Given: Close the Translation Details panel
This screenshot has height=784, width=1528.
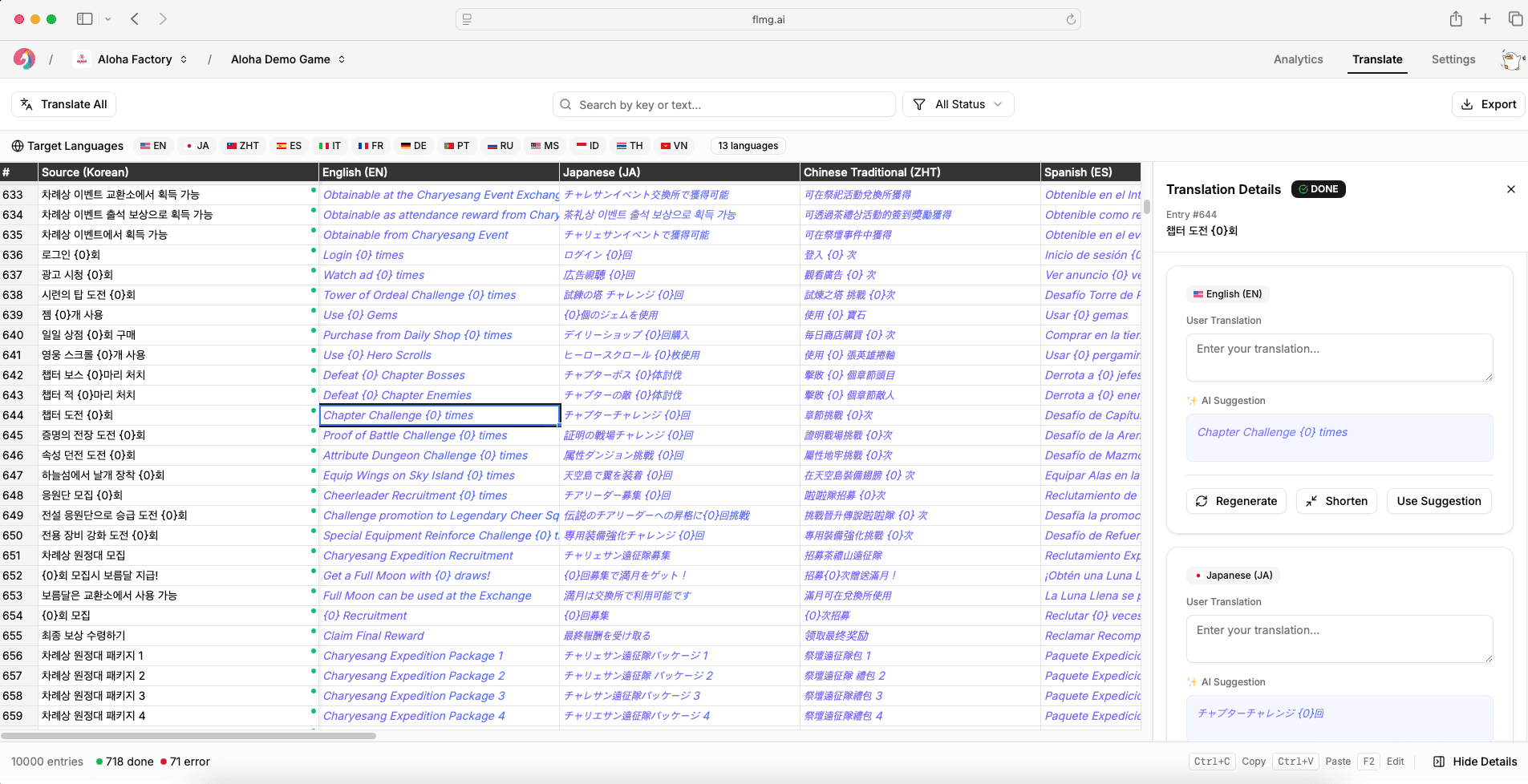Looking at the screenshot, I should pyautogui.click(x=1510, y=189).
